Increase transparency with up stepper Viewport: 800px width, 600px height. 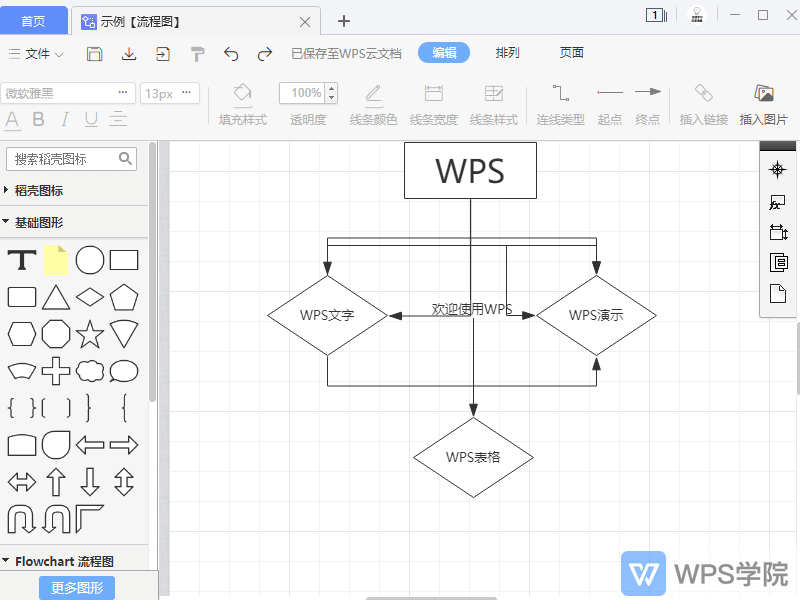[x=332, y=89]
